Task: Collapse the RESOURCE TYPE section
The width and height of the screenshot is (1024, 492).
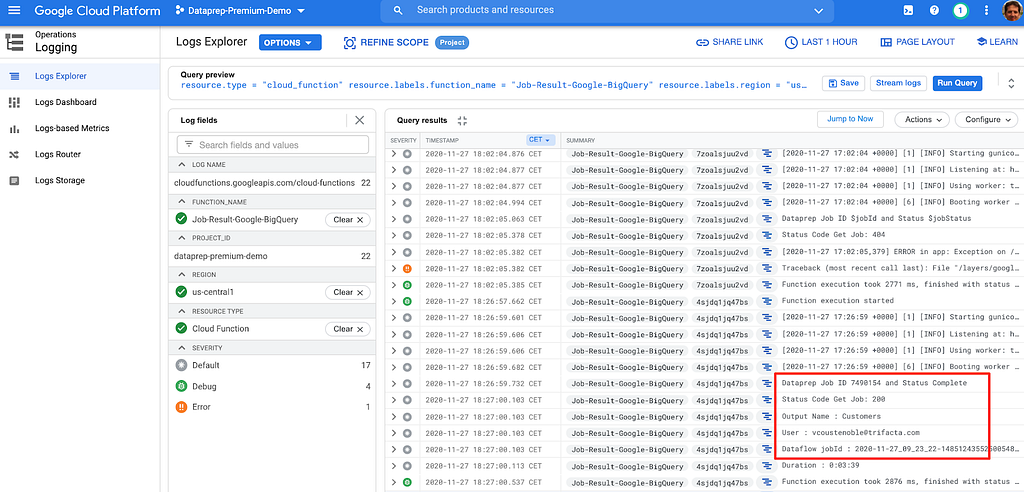Action: coord(182,312)
